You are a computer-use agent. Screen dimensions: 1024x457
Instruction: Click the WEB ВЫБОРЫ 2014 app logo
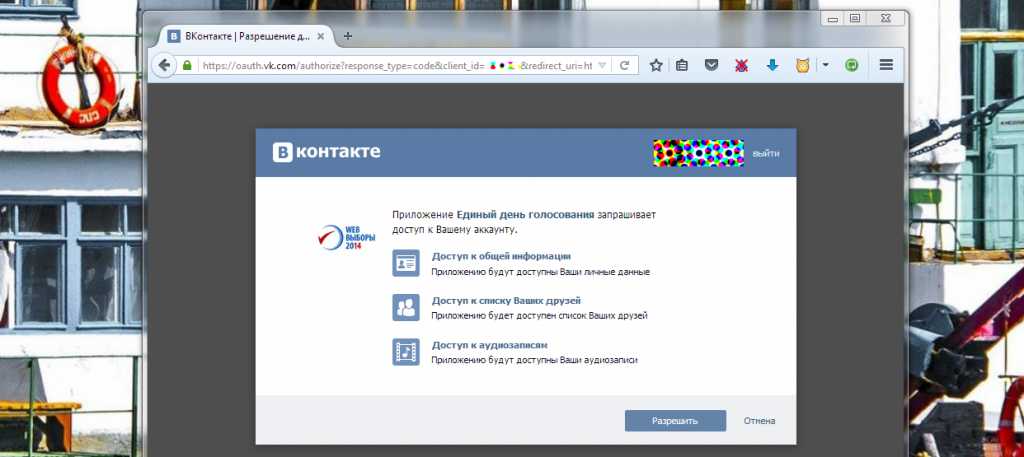pos(346,237)
